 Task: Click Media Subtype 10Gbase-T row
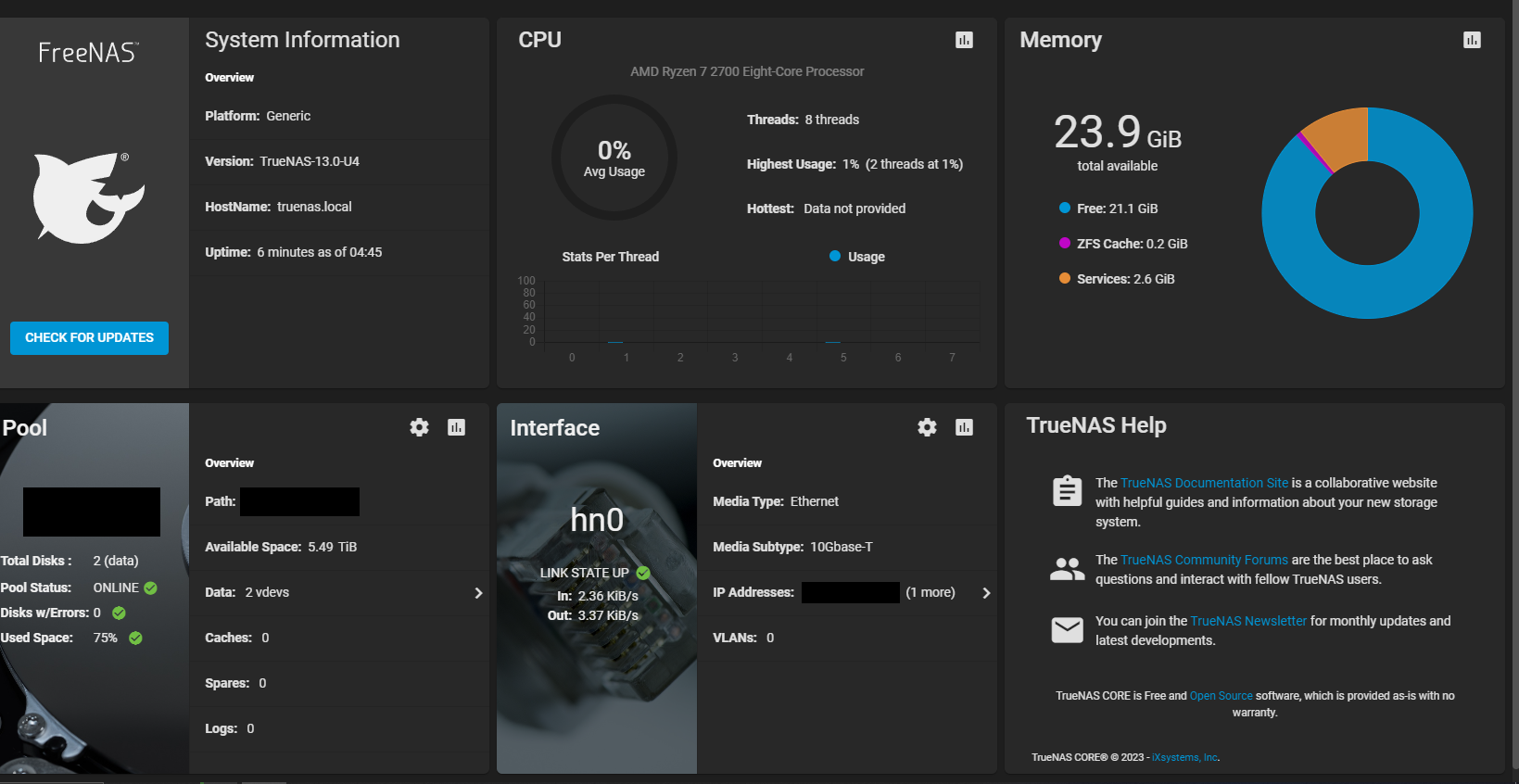(x=846, y=547)
